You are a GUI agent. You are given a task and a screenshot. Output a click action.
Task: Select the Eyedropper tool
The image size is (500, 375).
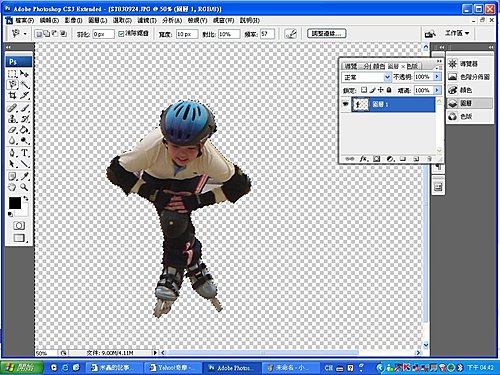coord(24,176)
